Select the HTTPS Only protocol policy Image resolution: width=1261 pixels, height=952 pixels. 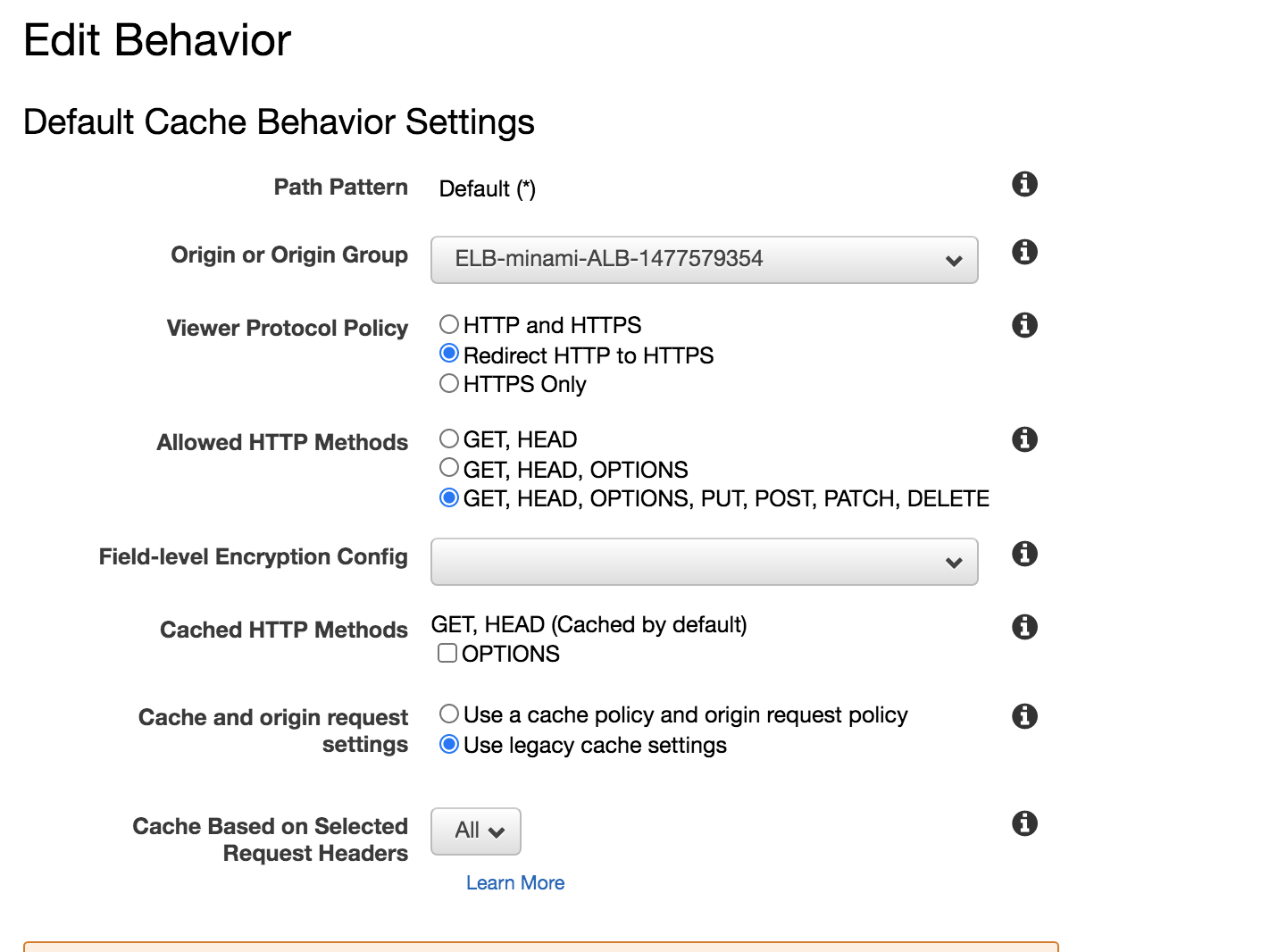click(x=449, y=383)
